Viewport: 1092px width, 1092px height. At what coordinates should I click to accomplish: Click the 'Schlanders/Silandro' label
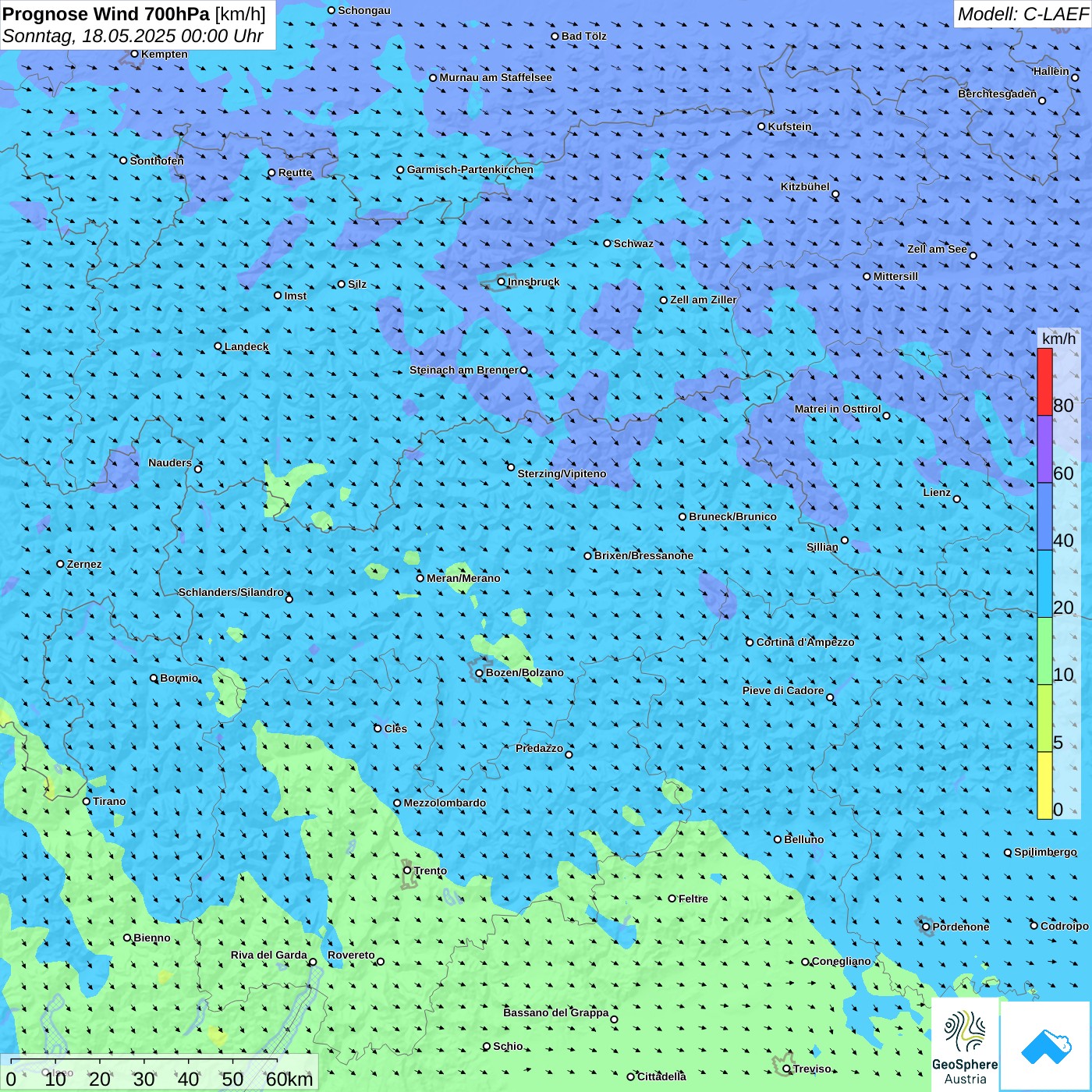(231, 592)
